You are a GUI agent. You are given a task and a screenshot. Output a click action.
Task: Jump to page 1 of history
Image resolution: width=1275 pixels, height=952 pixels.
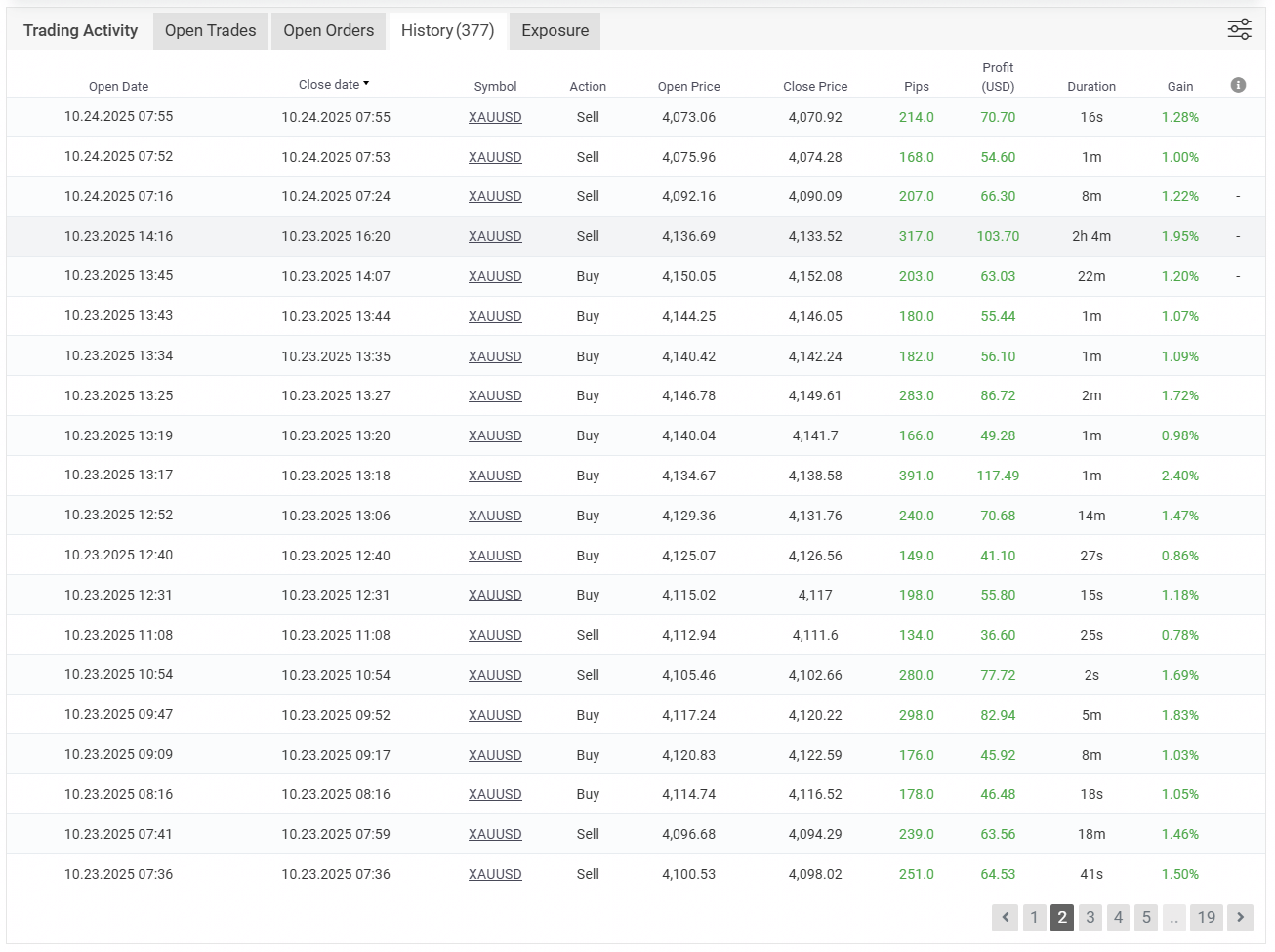pyautogui.click(x=1034, y=917)
